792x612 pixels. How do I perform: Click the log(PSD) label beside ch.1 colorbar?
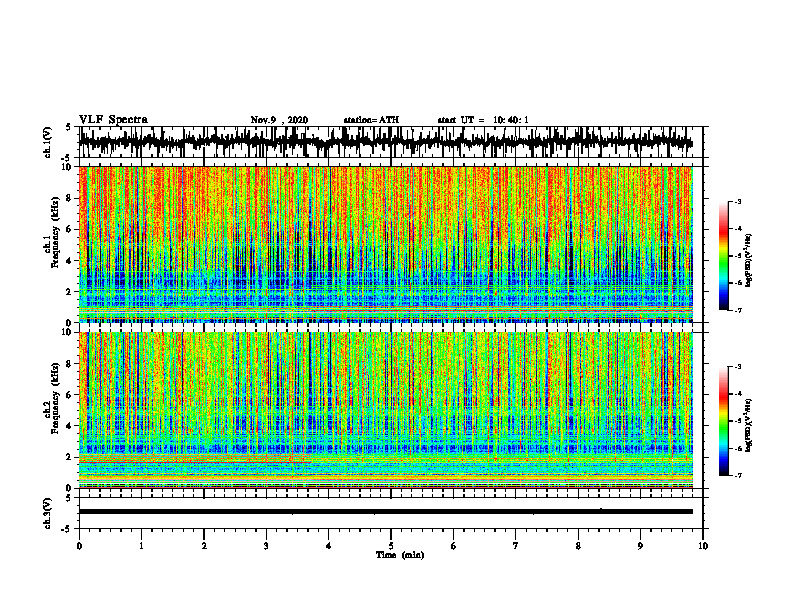[749, 260]
